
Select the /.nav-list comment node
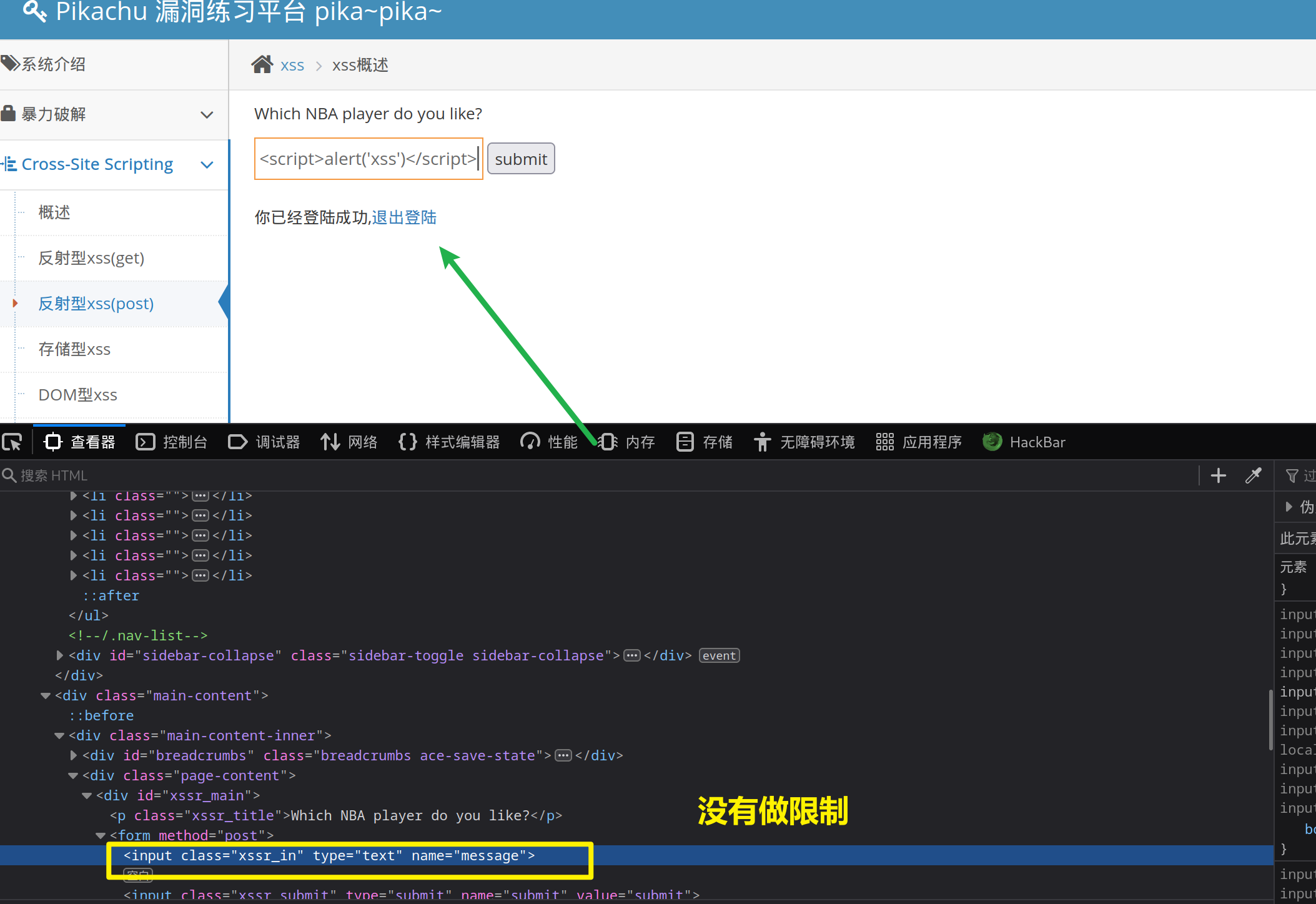pyautogui.click(x=138, y=635)
